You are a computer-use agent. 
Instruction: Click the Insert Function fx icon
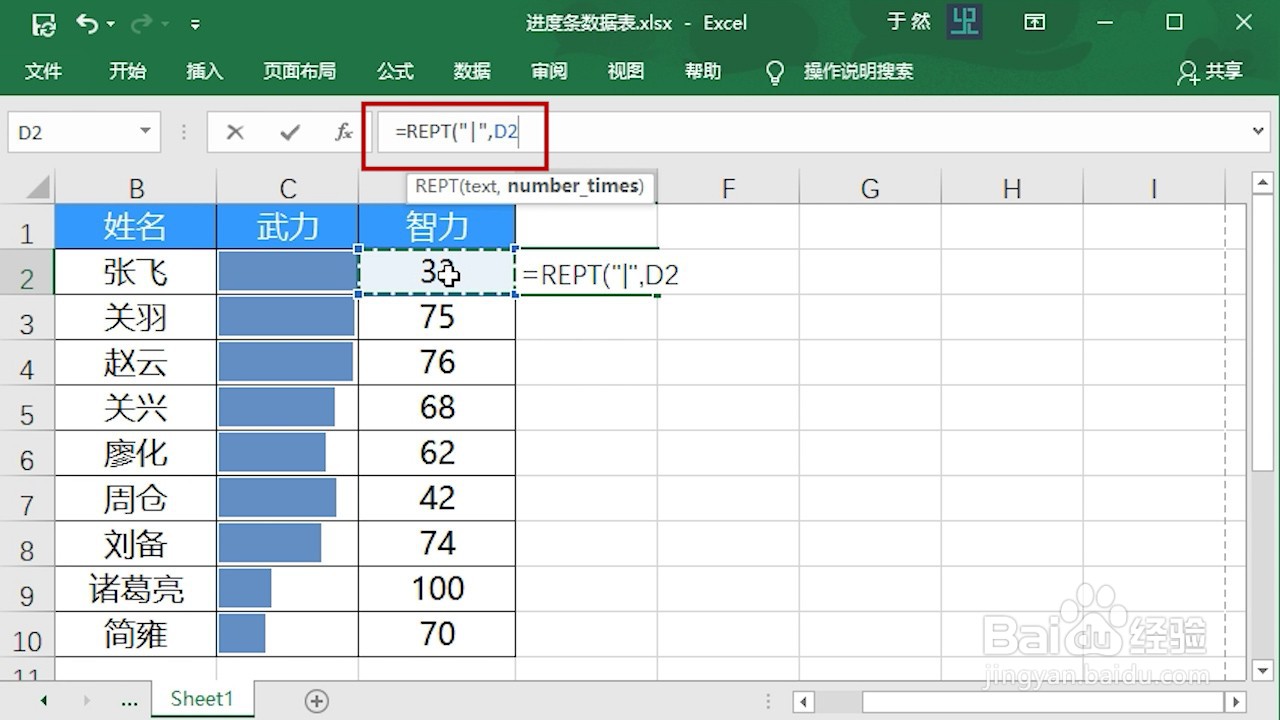[x=343, y=131]
